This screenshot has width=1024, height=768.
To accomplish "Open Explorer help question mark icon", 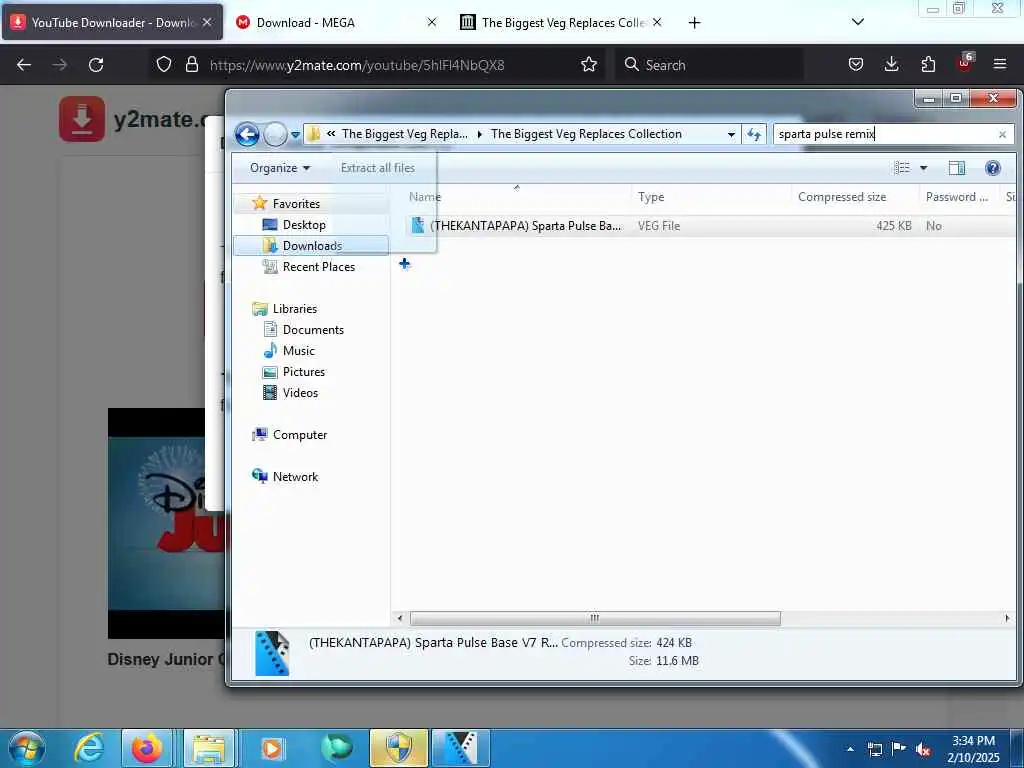I will pos(993,168).
